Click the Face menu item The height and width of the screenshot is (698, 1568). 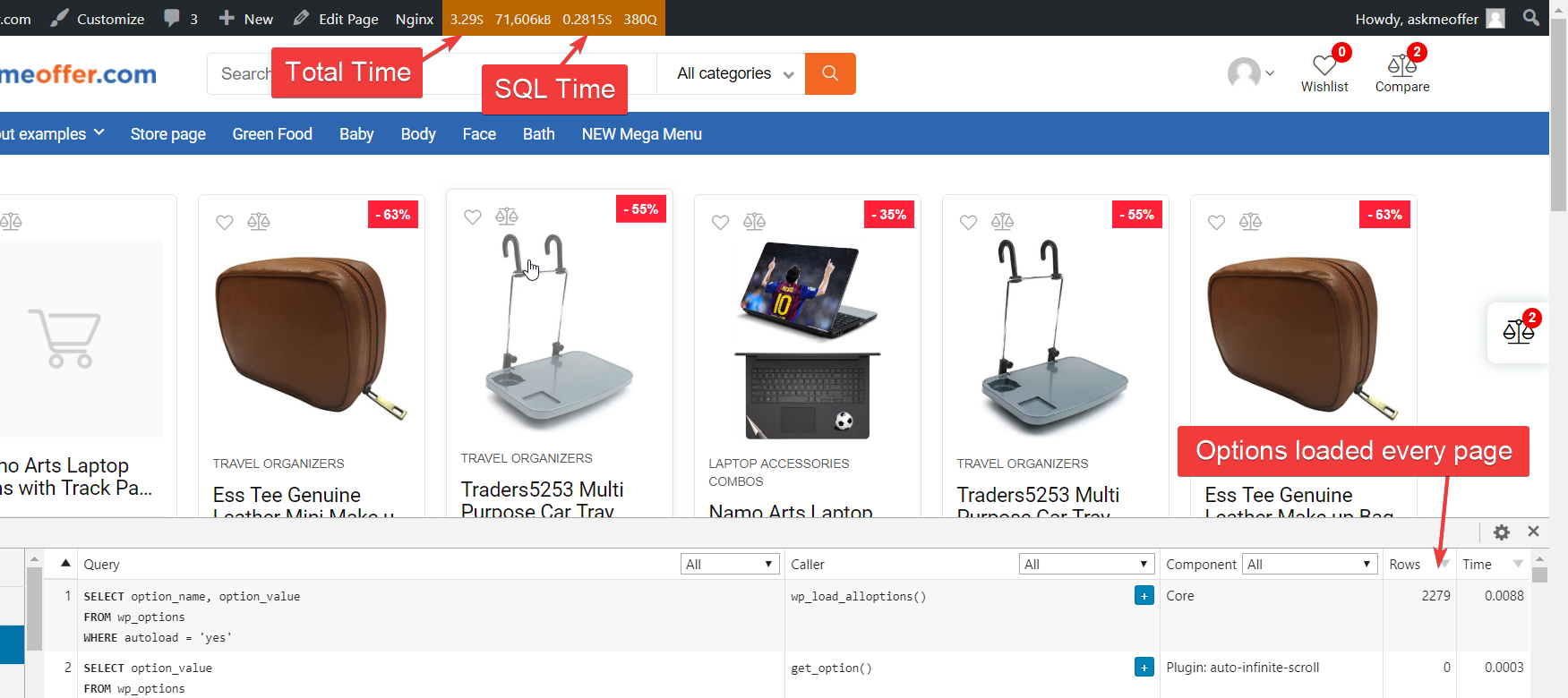(x=479, y=134)
